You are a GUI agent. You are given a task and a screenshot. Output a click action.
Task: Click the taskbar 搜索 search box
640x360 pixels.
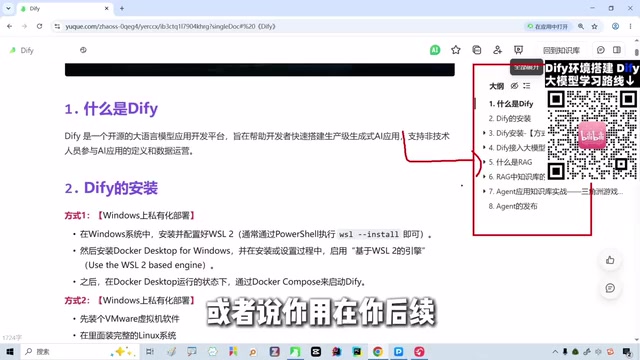point(80,351)
